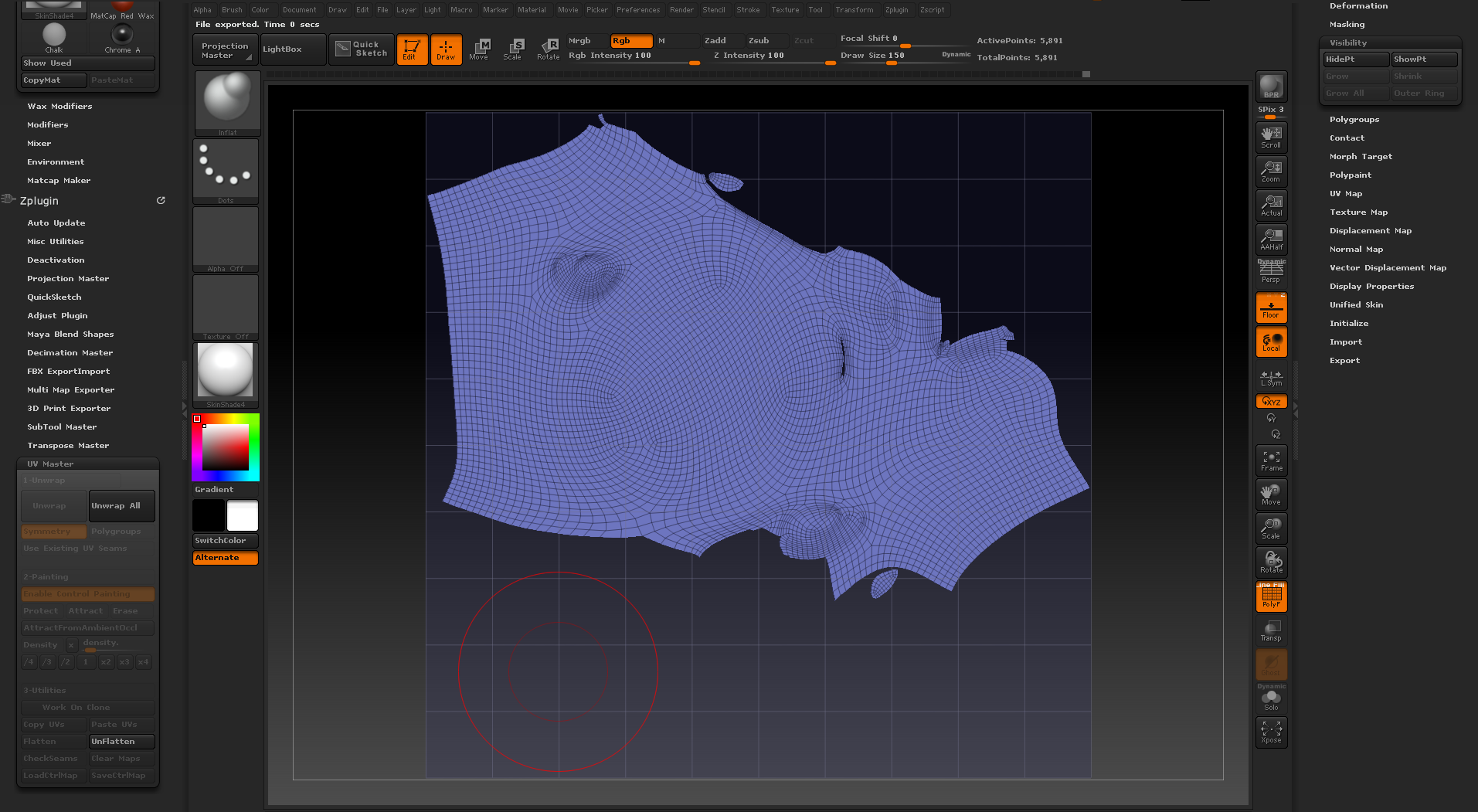1478x812 pixels.
Task: Collapse the Visibility subpalette
Action: click(1347, 42)
